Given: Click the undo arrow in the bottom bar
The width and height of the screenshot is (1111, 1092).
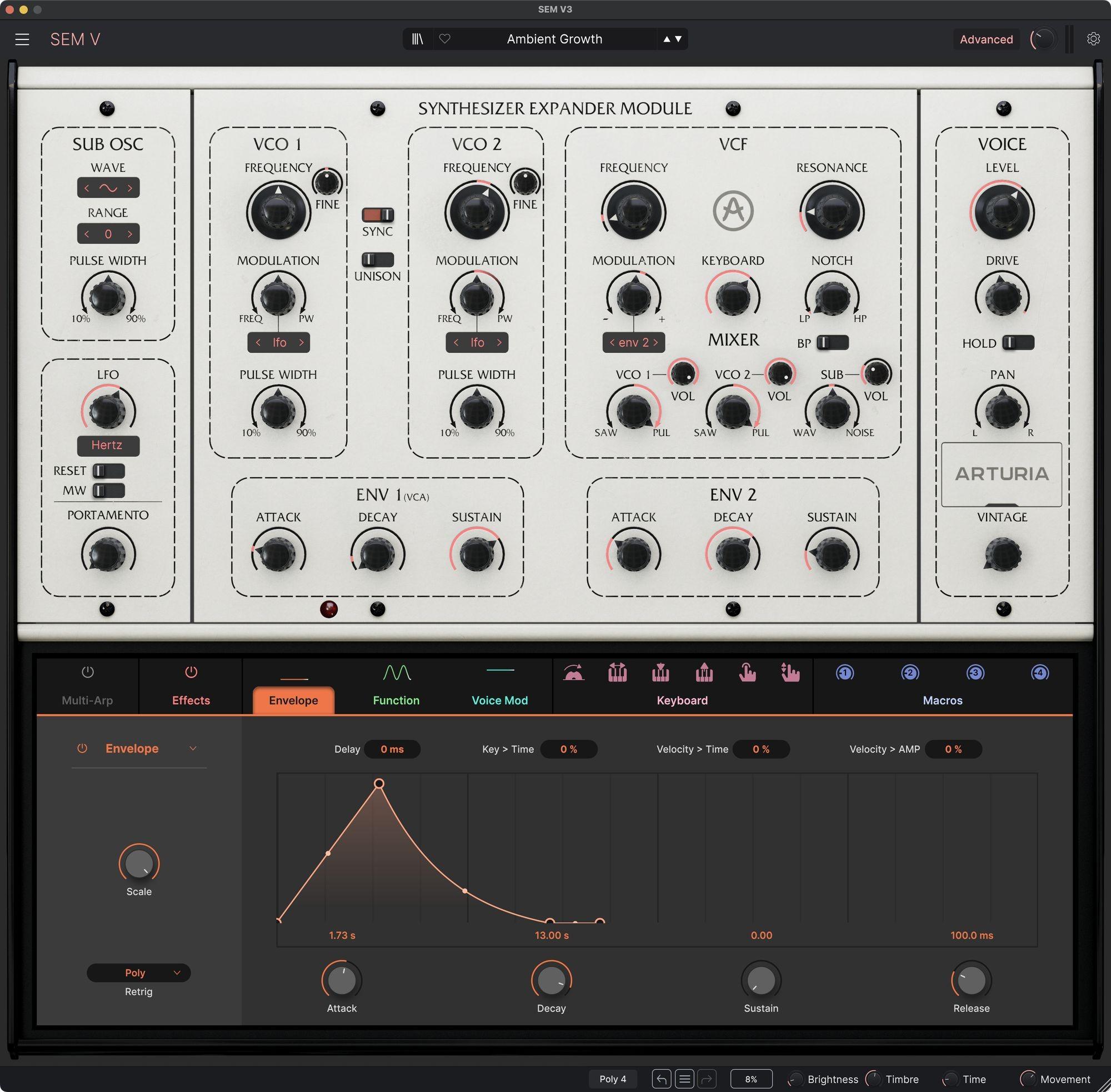Looking at the screenshot, I should pos(661,1079).
